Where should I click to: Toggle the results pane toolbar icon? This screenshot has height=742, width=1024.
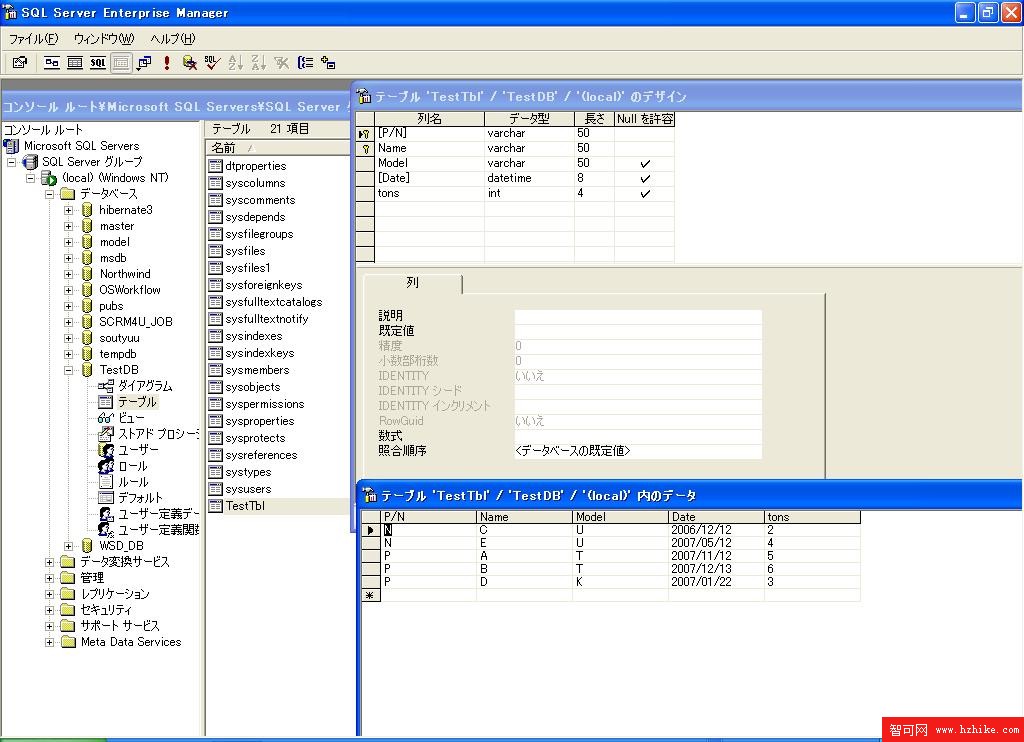(x=121, y=63)
